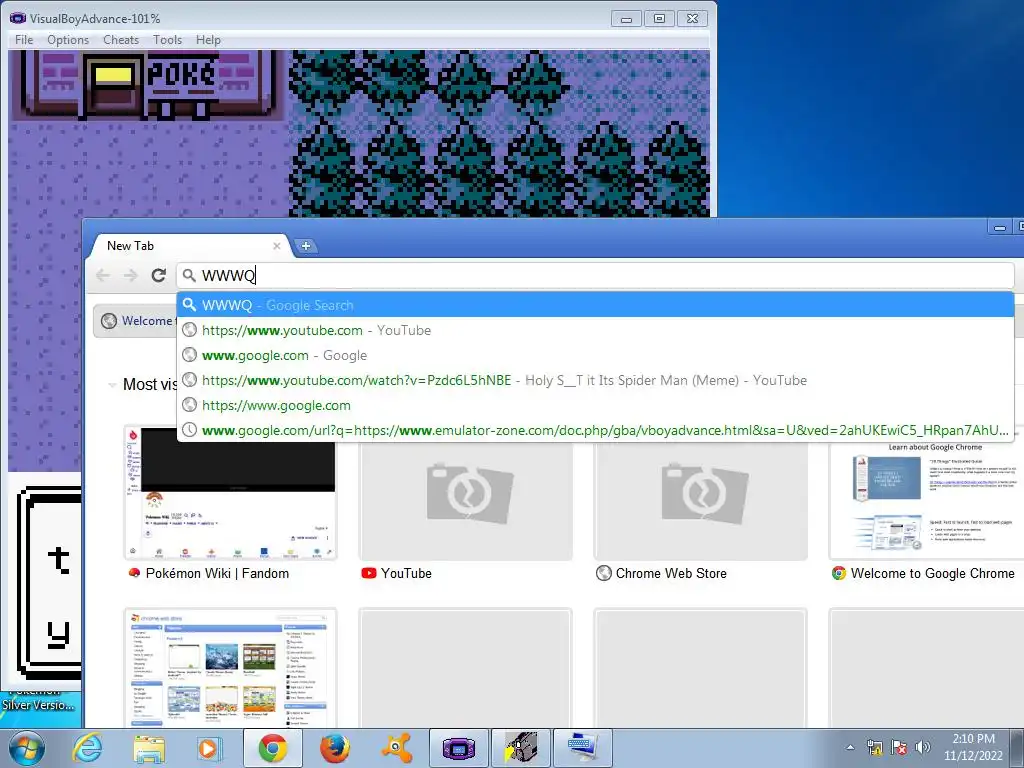Click globe favicon beside Chrome Web Store
This screenshot has height=768, width=1024.
pos(603,573)
